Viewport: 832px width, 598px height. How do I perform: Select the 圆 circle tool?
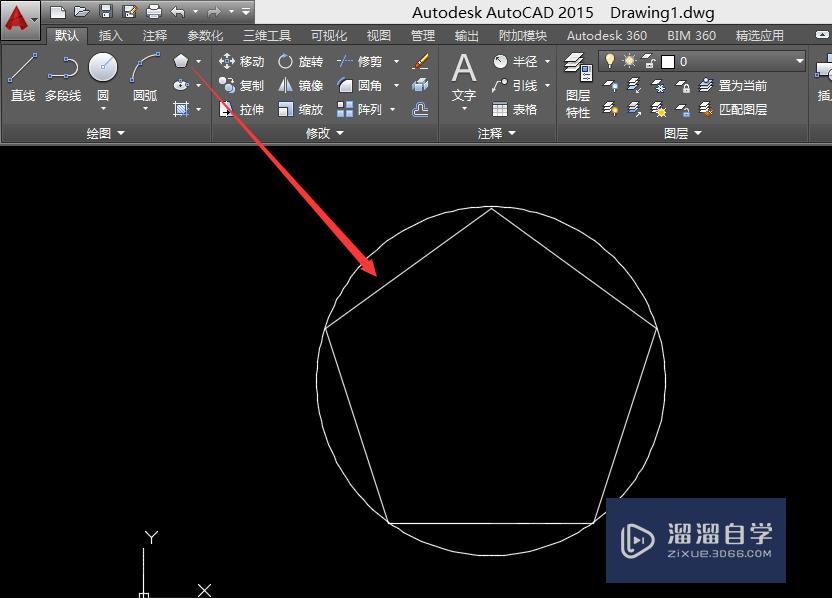coord(103,77)
